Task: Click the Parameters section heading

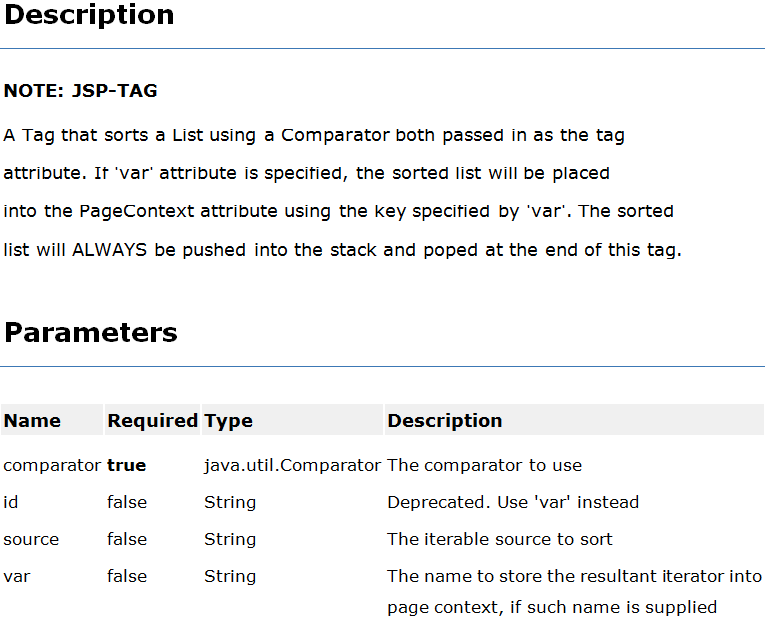Action: point(91,333)
